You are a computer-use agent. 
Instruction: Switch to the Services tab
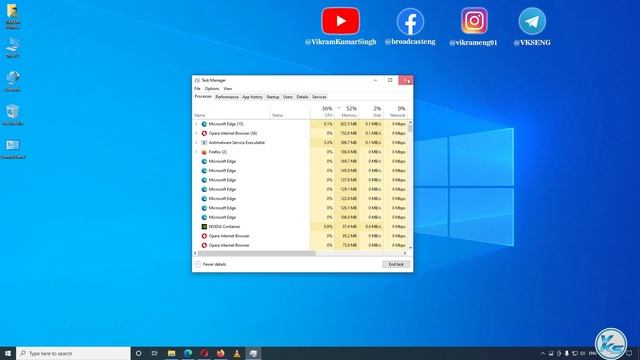tap(319, 97)
